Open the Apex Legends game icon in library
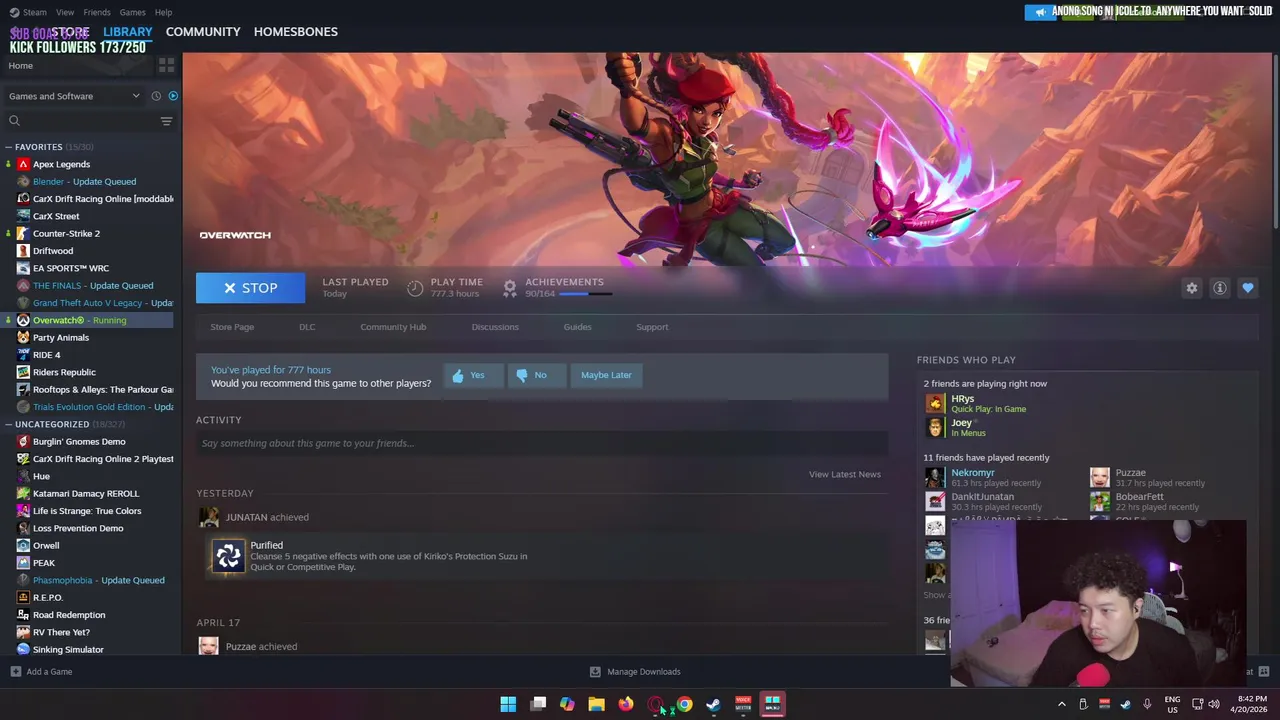Screen dimensions: 1280x720 (23, 164)
